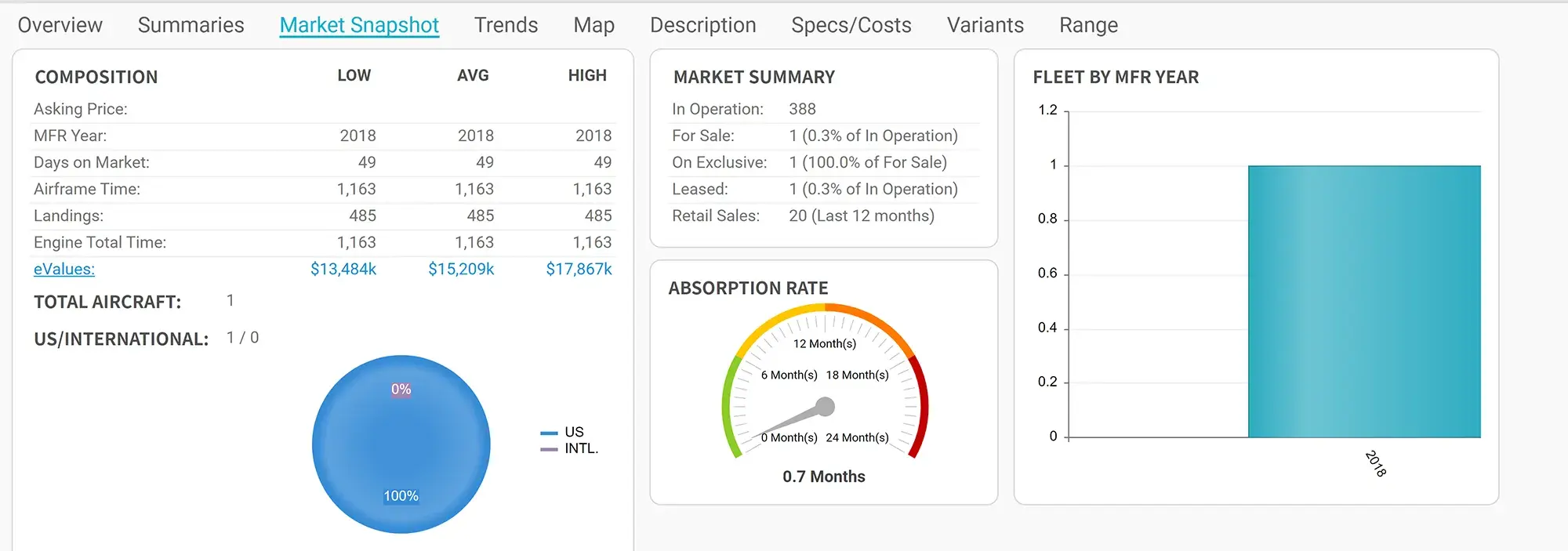Screen dimensions: 1568x551
Task: Click the 100% label on pie chart
Action: [x=401, y=496]
